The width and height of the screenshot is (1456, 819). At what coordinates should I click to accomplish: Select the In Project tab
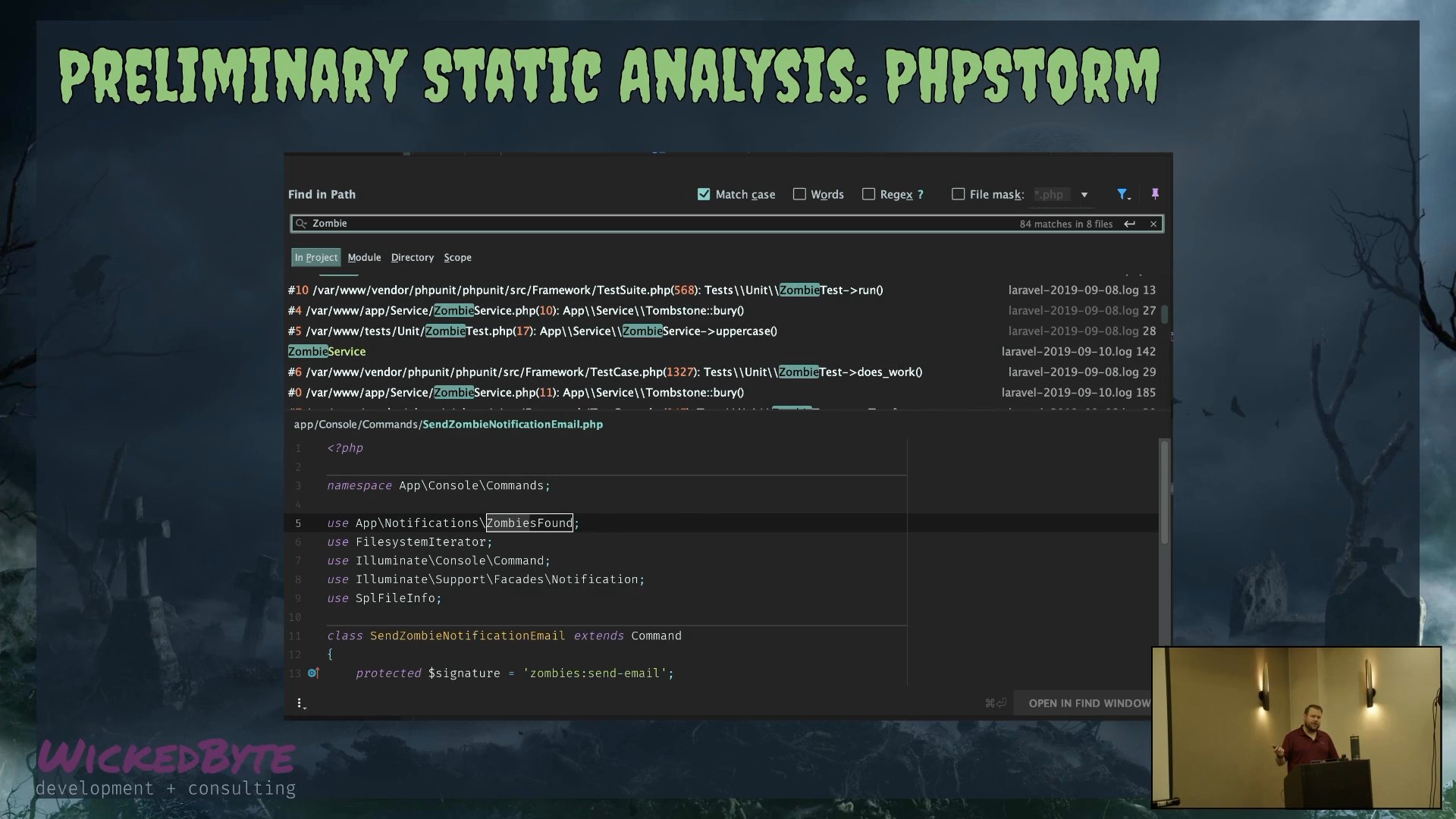316,258
